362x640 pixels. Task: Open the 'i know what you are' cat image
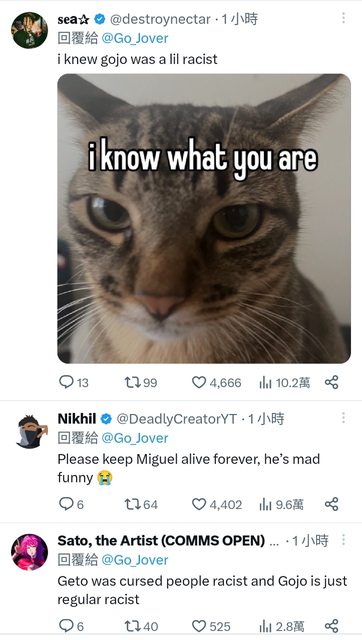pyautogui.click(x=204, y=218)
